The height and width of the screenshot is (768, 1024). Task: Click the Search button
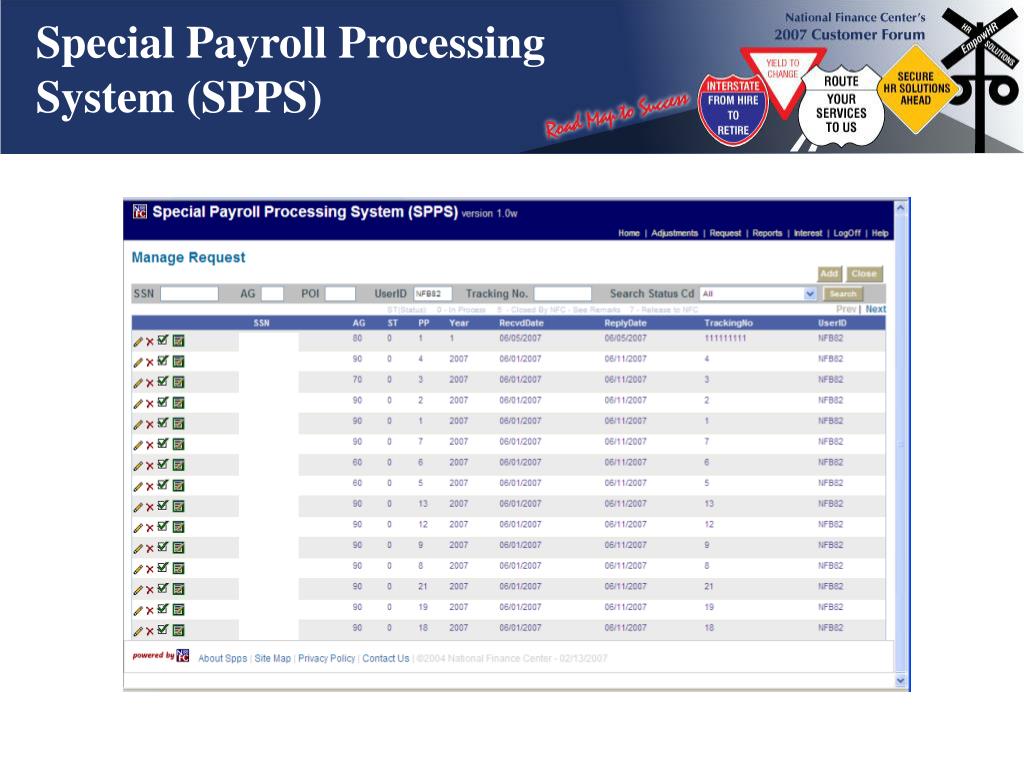point(842,294)
